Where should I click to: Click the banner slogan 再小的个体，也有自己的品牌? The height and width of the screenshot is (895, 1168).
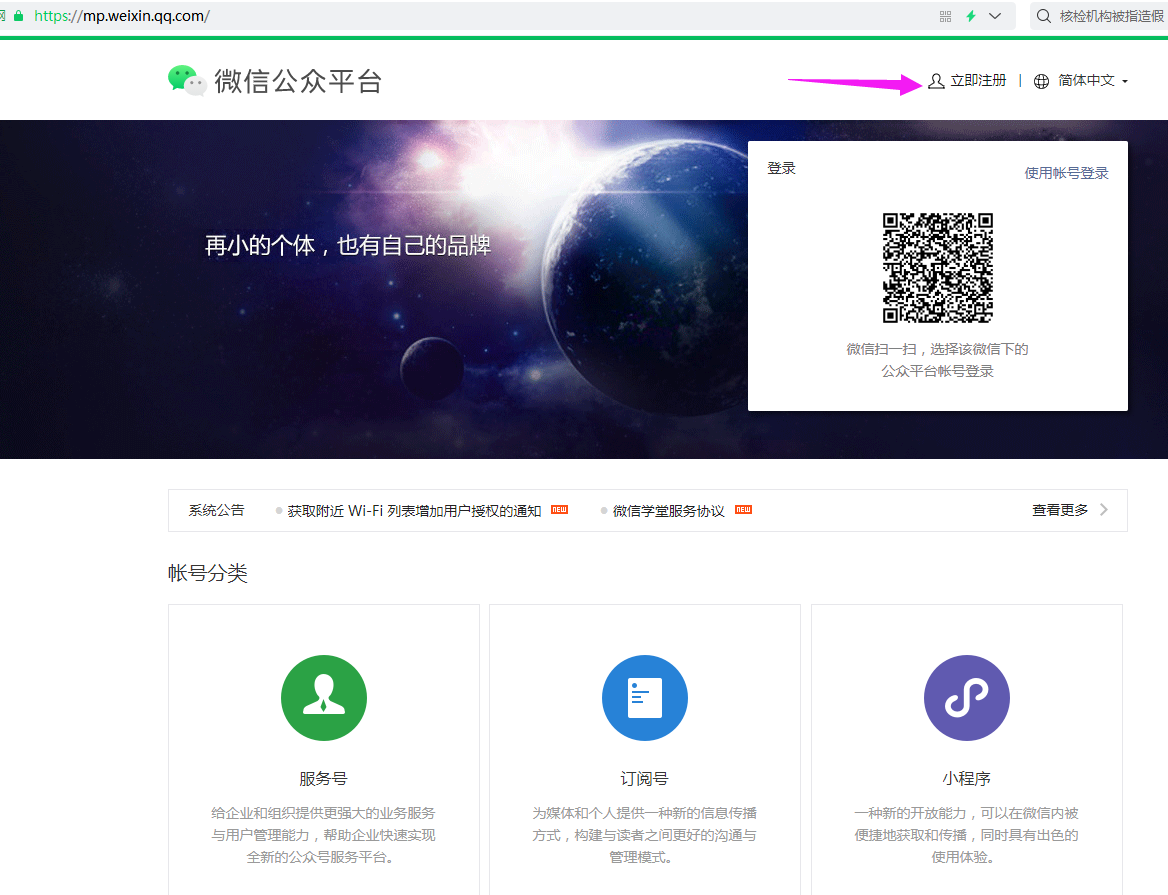point(348,245)
